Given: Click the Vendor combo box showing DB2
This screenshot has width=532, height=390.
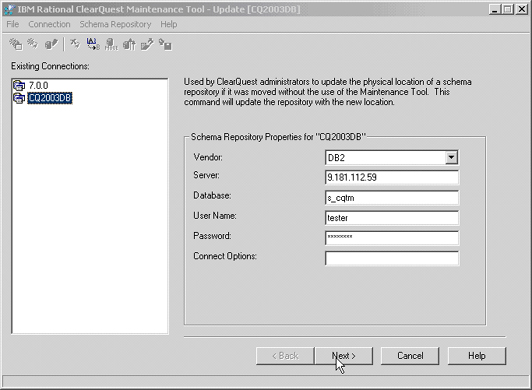Looking at the screenshot, I should [392, 157].
